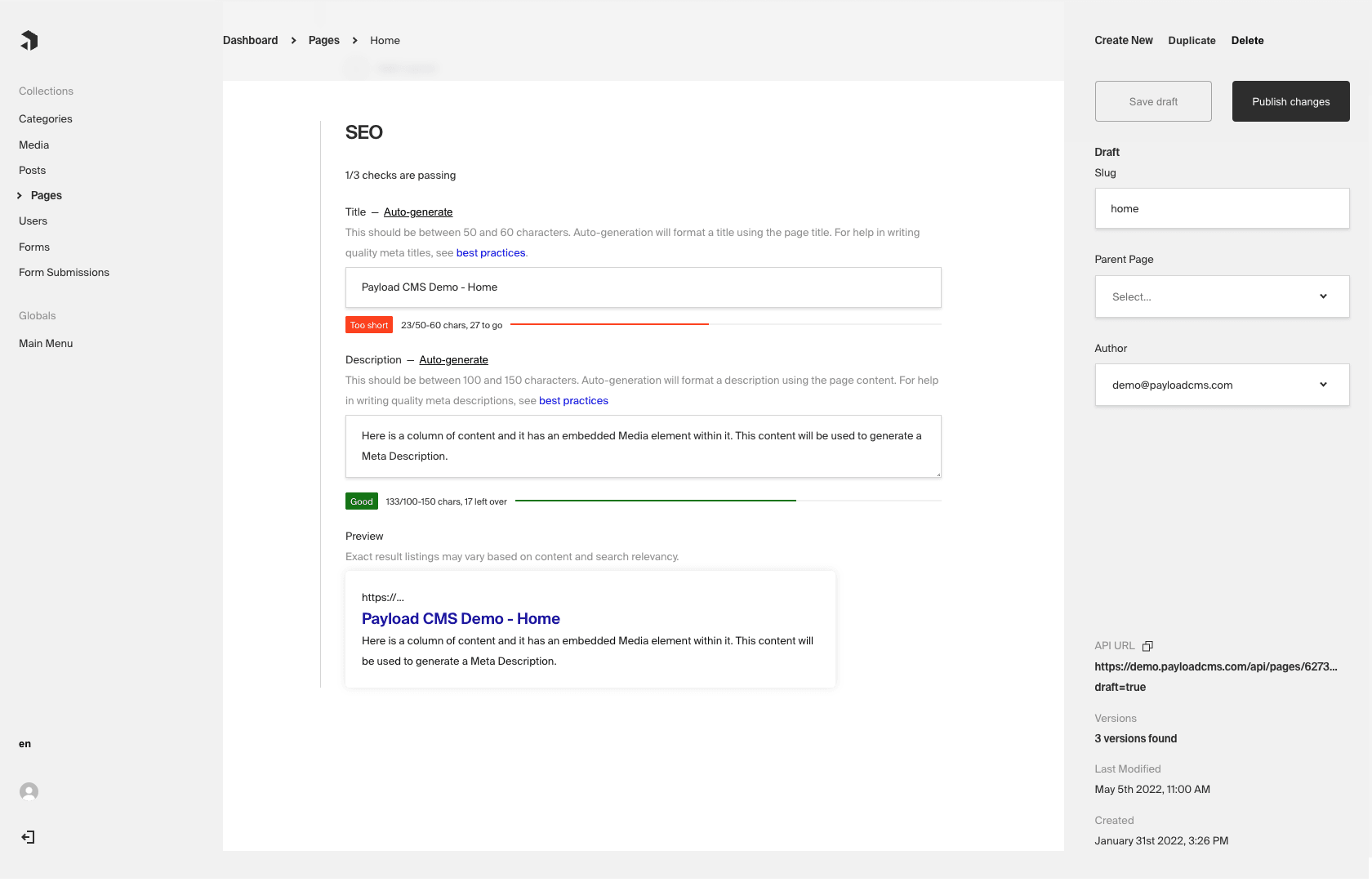This screenshot has height=882, width=1372.
Task: Click Auto-generate next to Title
Action: pos(417,212)
